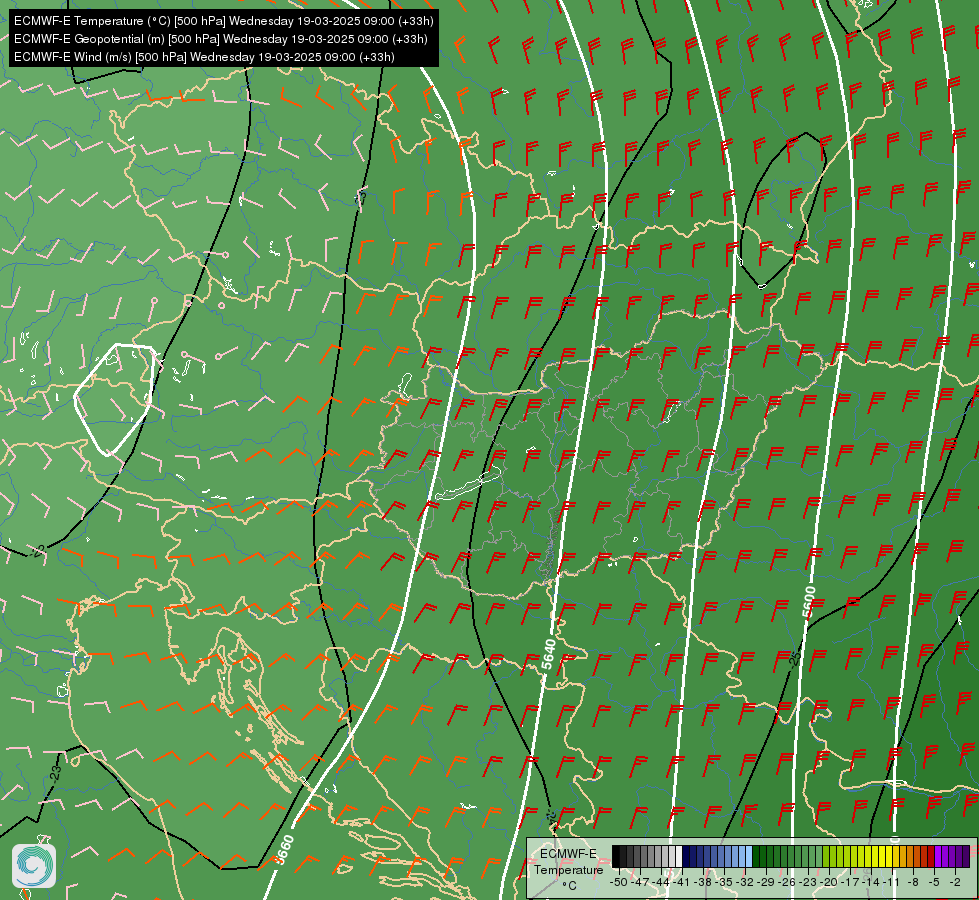The width and height of the screenshot is (979, 900).
Task: Click the -20 value on the legend scale
Action: [829, 882]
